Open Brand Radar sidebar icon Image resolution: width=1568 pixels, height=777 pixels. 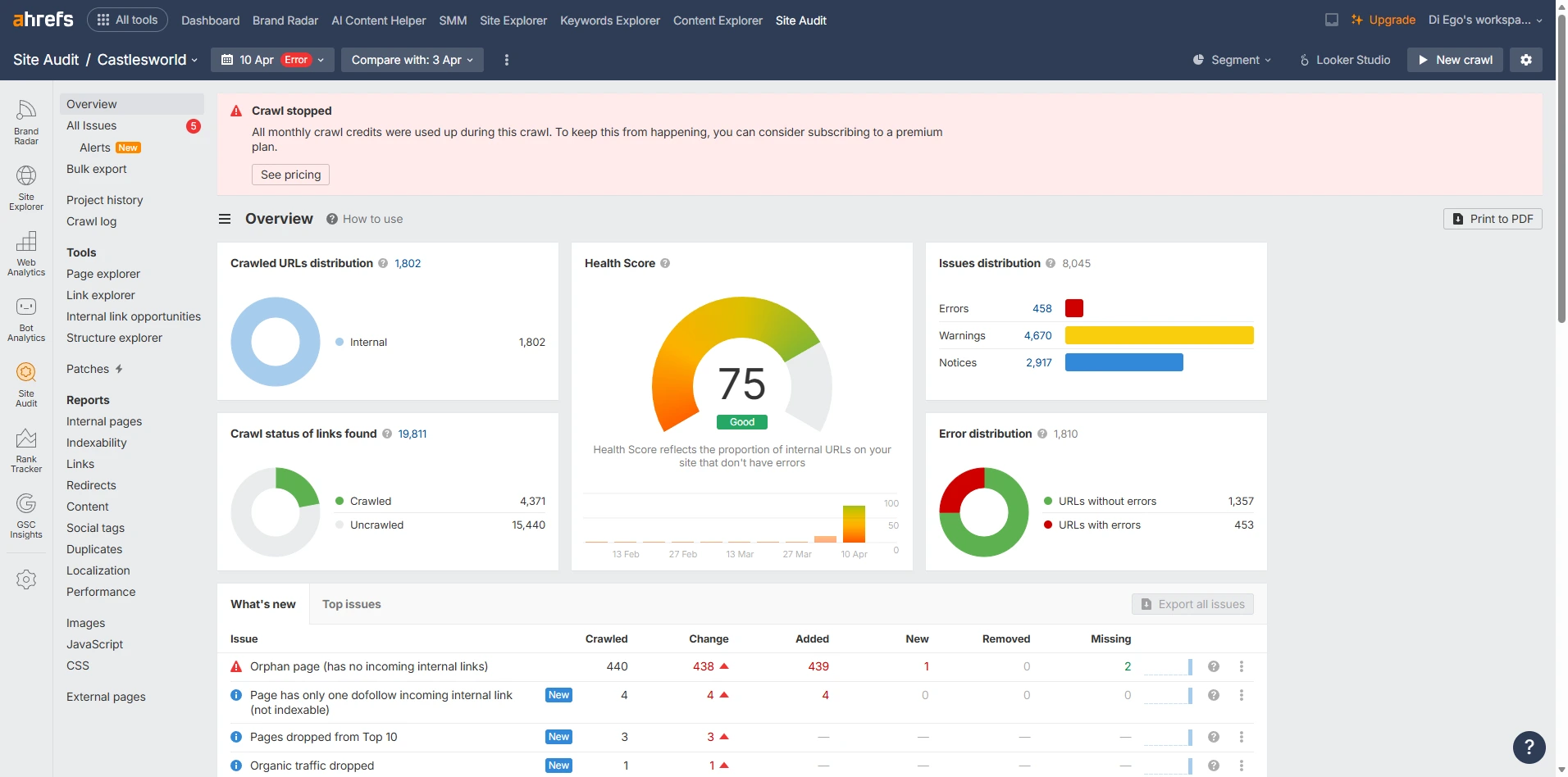tap(26, 123)
